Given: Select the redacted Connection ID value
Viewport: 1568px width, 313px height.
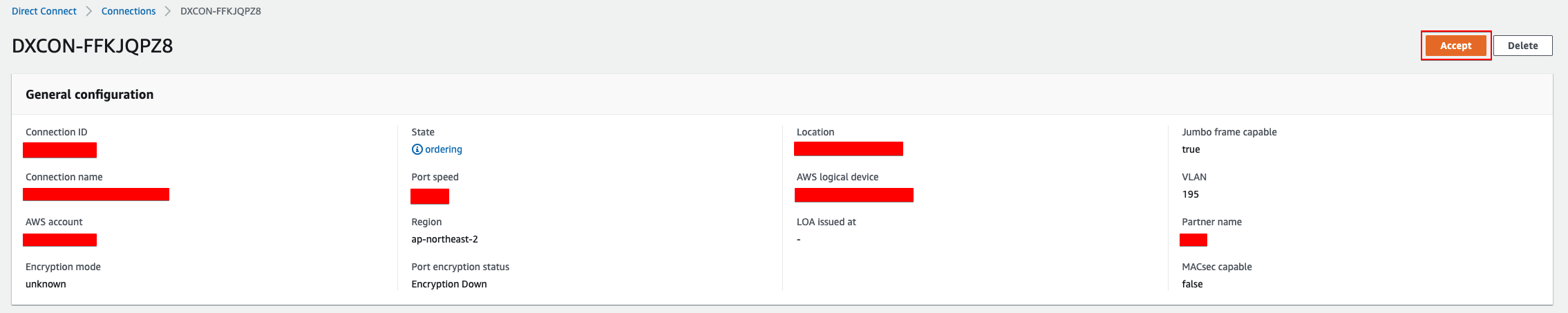Looking at the screenshot, I should (59, 150).
